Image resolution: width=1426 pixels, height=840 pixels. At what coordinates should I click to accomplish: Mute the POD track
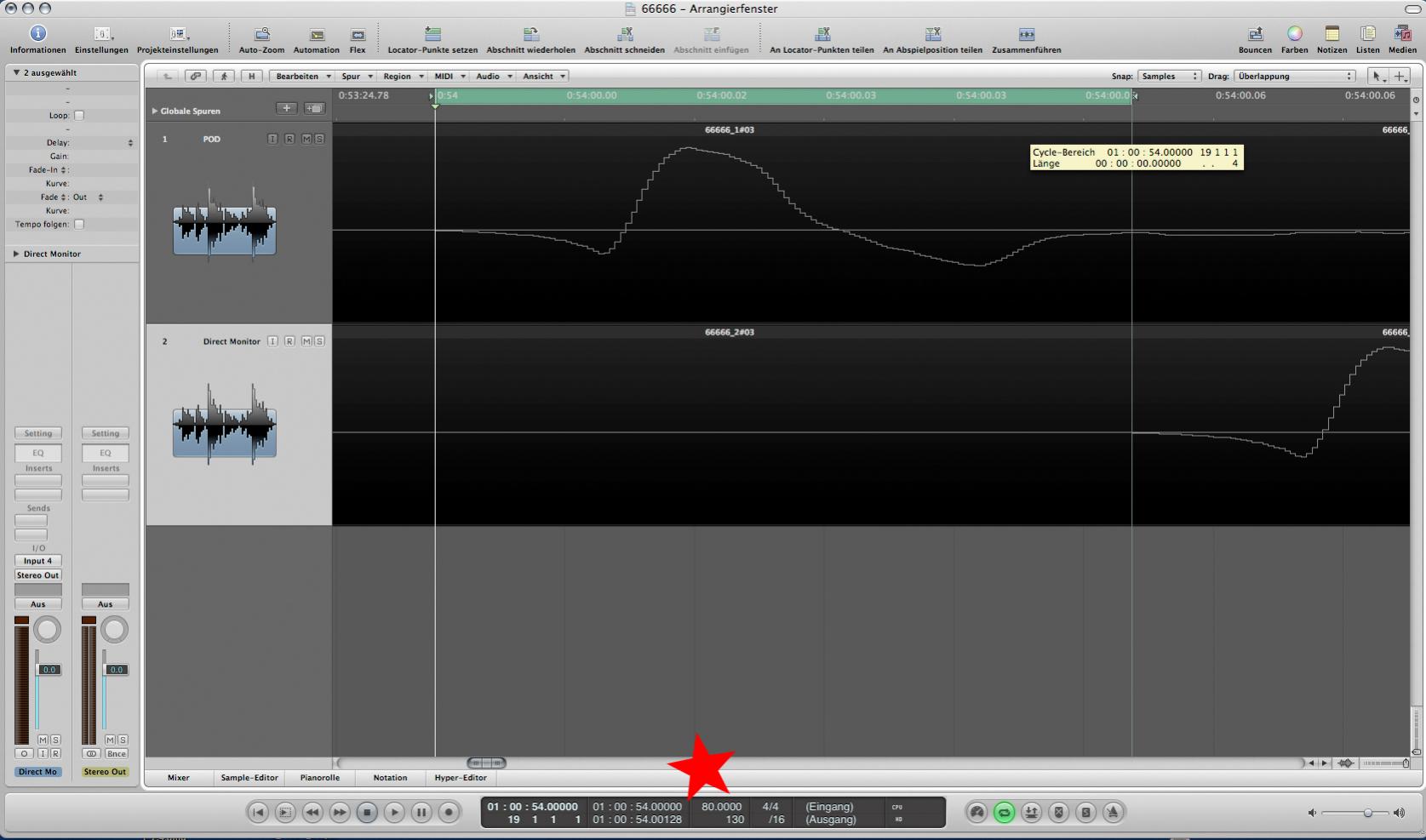click(306, 139)
